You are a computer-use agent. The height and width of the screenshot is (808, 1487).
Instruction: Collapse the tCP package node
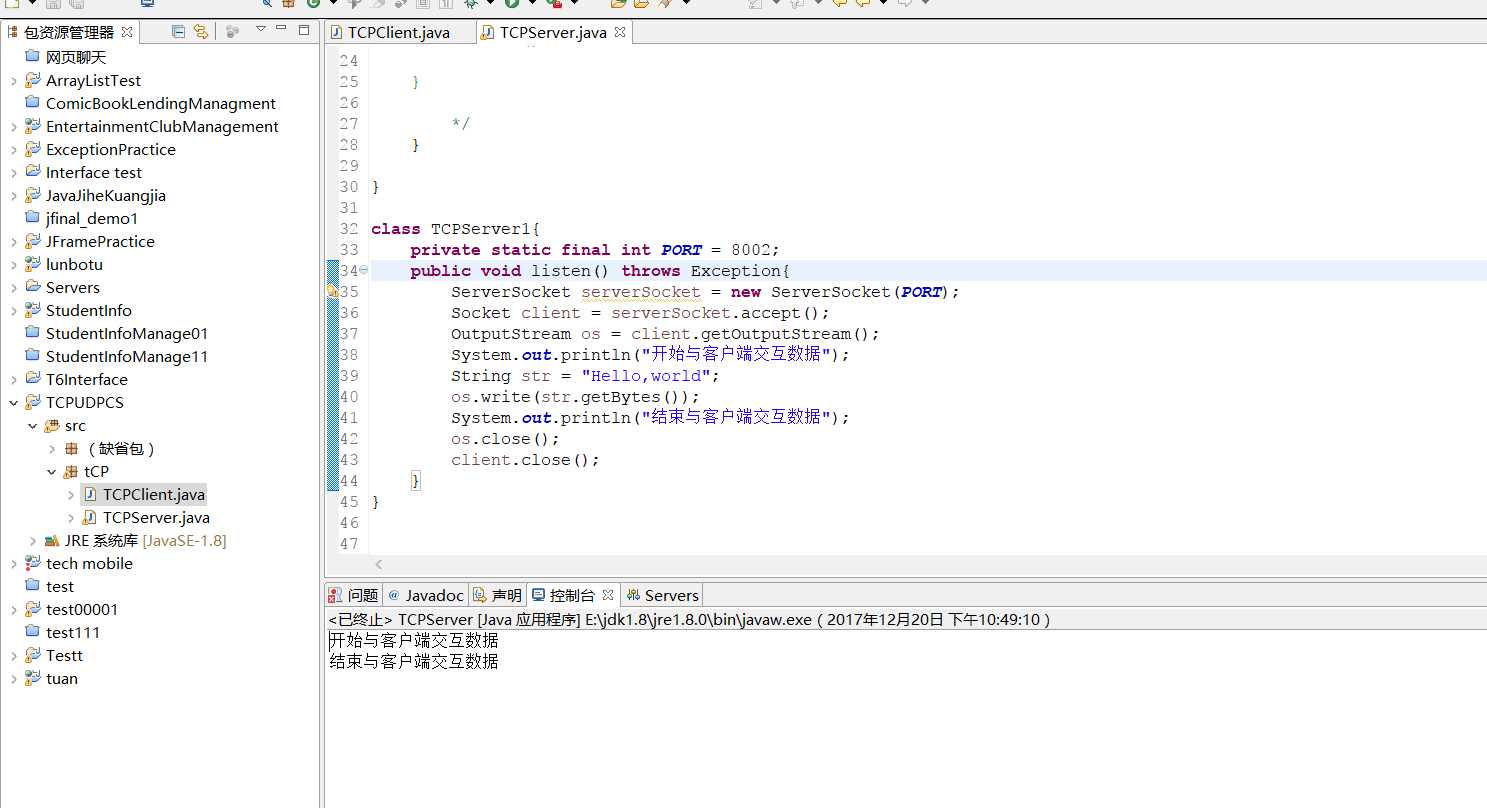(x=52, y=472)
